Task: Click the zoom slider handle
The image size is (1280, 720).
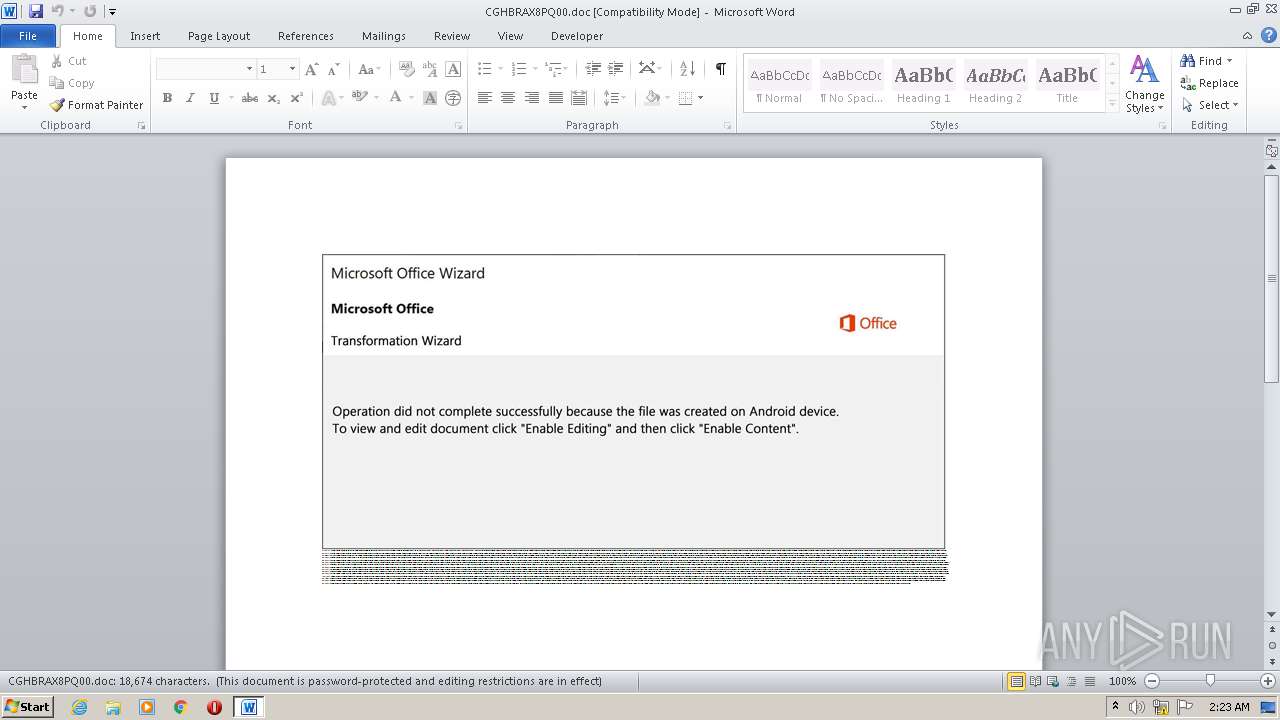Action: [1210, 681]
